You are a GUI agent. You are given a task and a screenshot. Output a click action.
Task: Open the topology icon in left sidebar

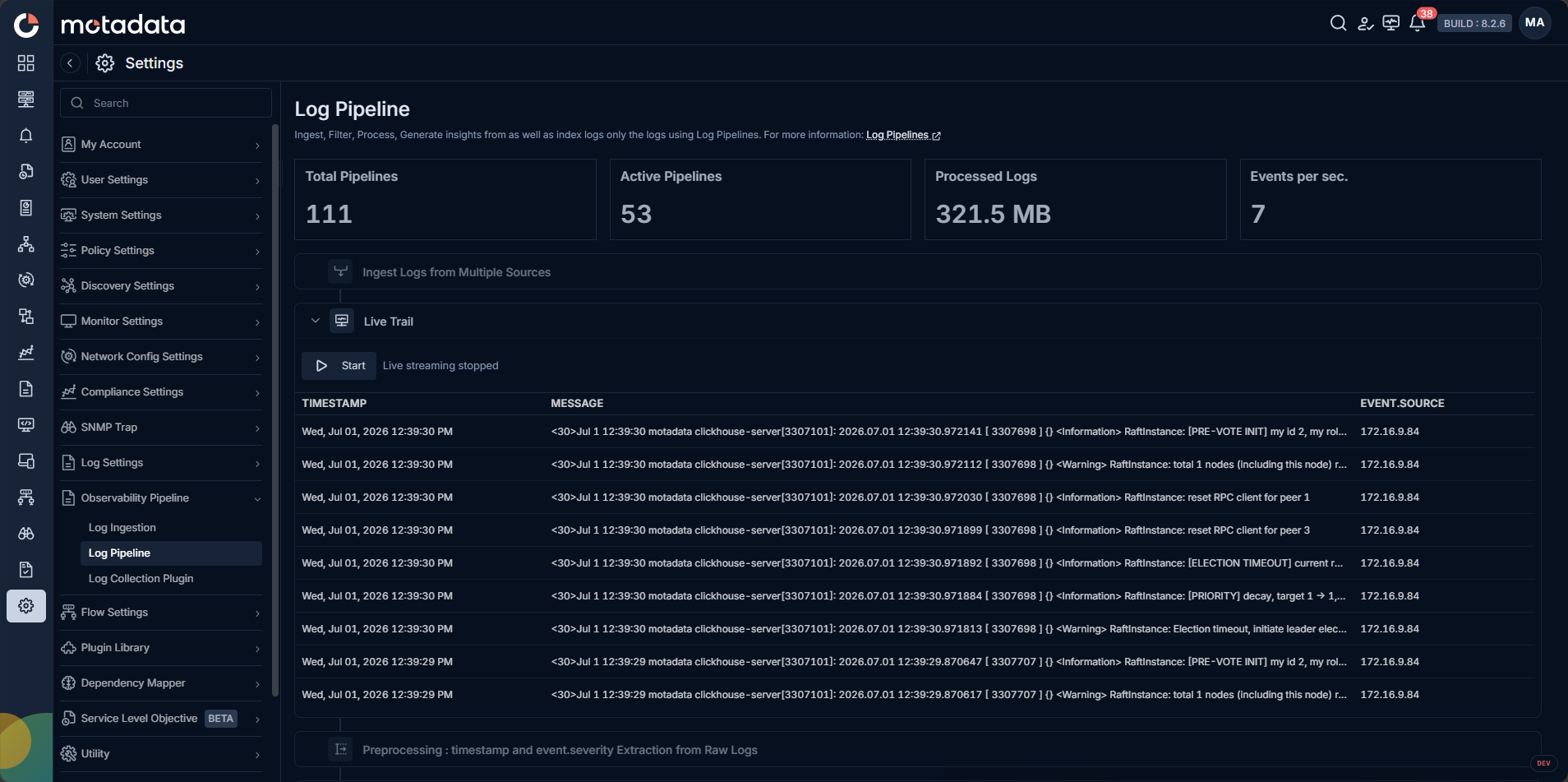click(x=26, y=244)
